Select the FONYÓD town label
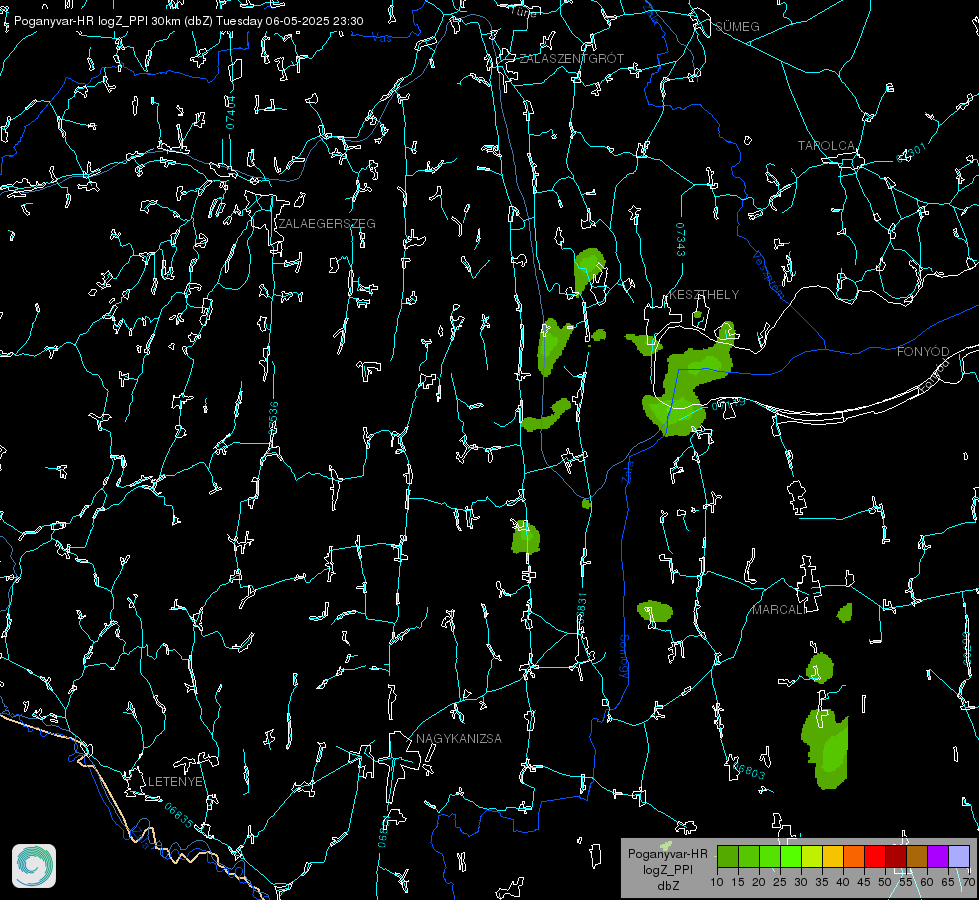Image resolution: width=979 pixels, height=900 pixels. 923,352
